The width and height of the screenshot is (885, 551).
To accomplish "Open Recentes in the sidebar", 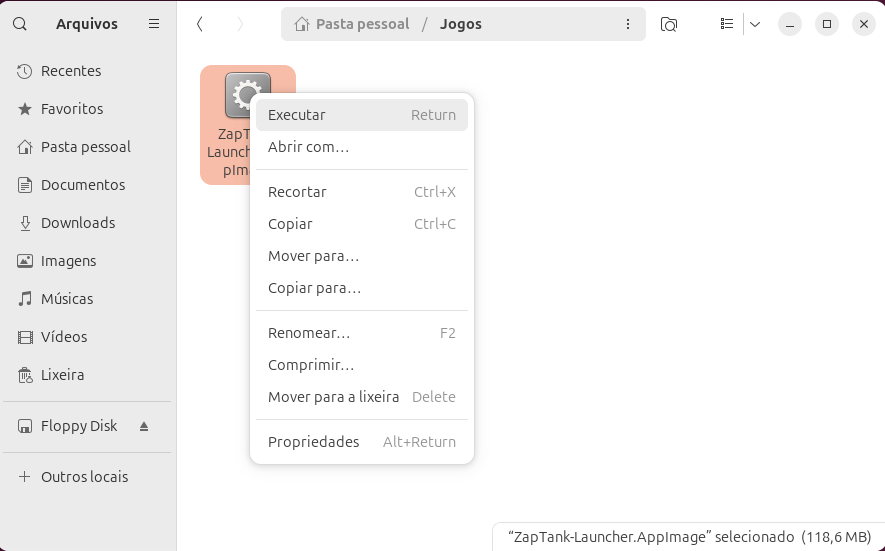I will tap(70, 71).
